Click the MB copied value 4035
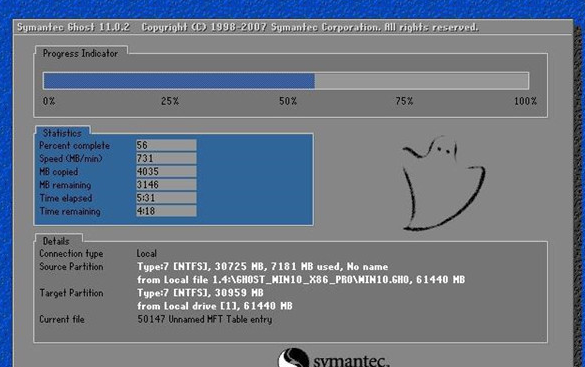 166,172
